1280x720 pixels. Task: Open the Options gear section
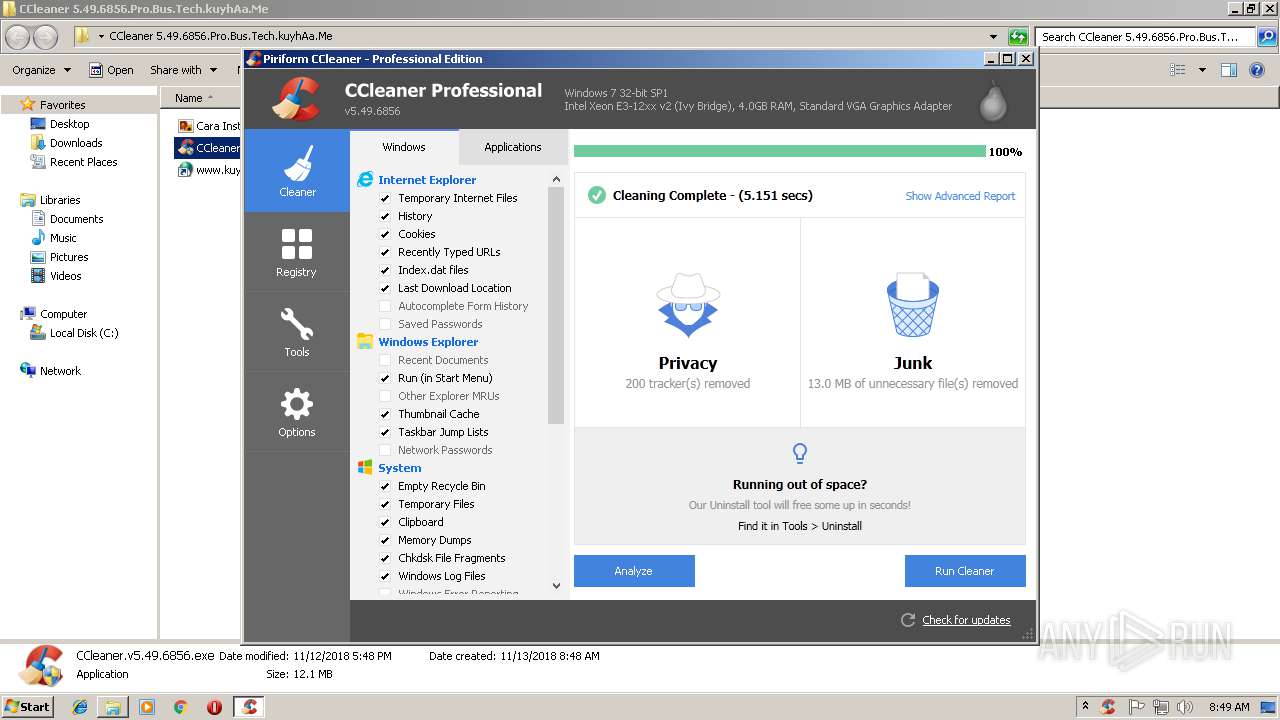(x=297, y=412)
